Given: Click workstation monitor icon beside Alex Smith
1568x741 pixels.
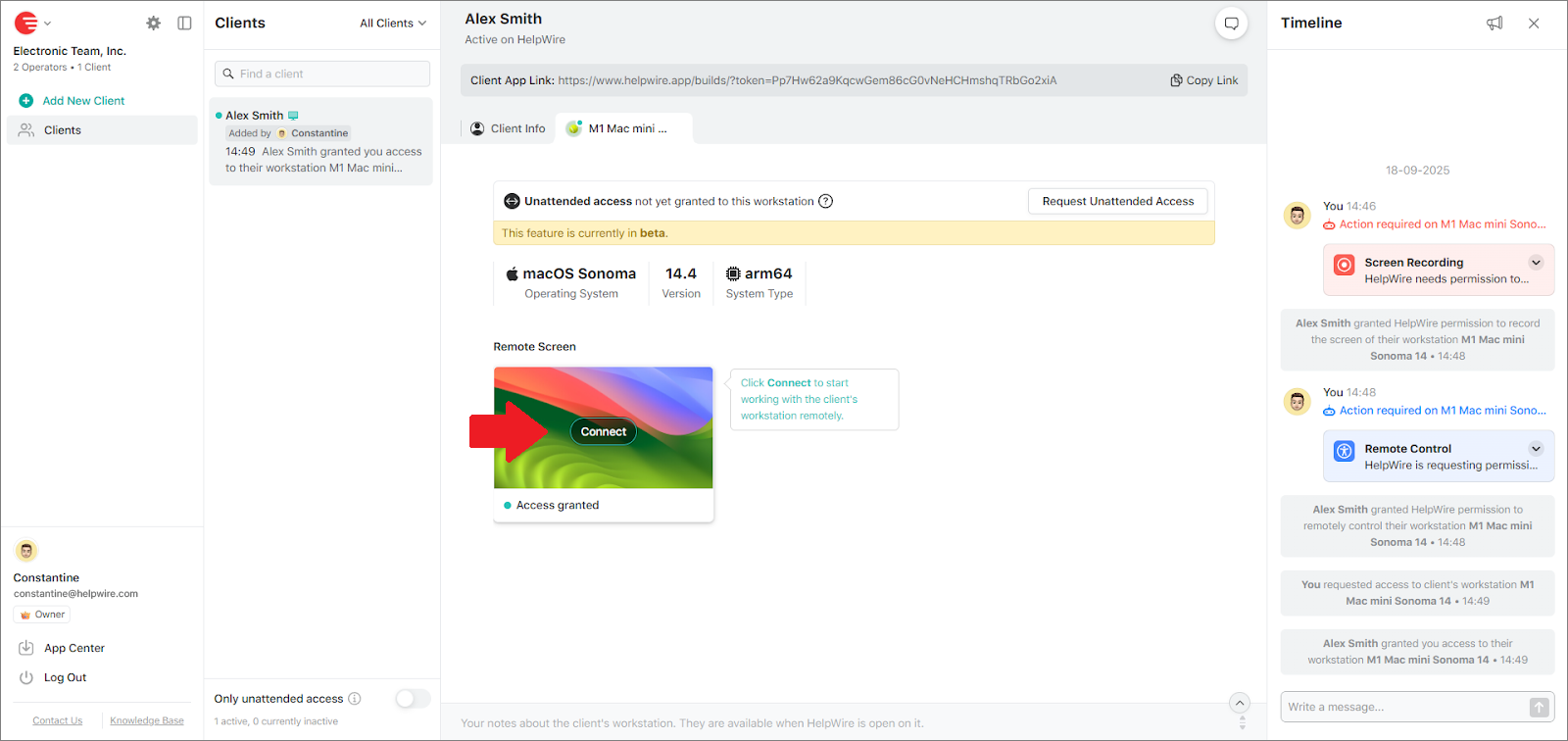Looking at the screenshot, I should coord(293,116).
